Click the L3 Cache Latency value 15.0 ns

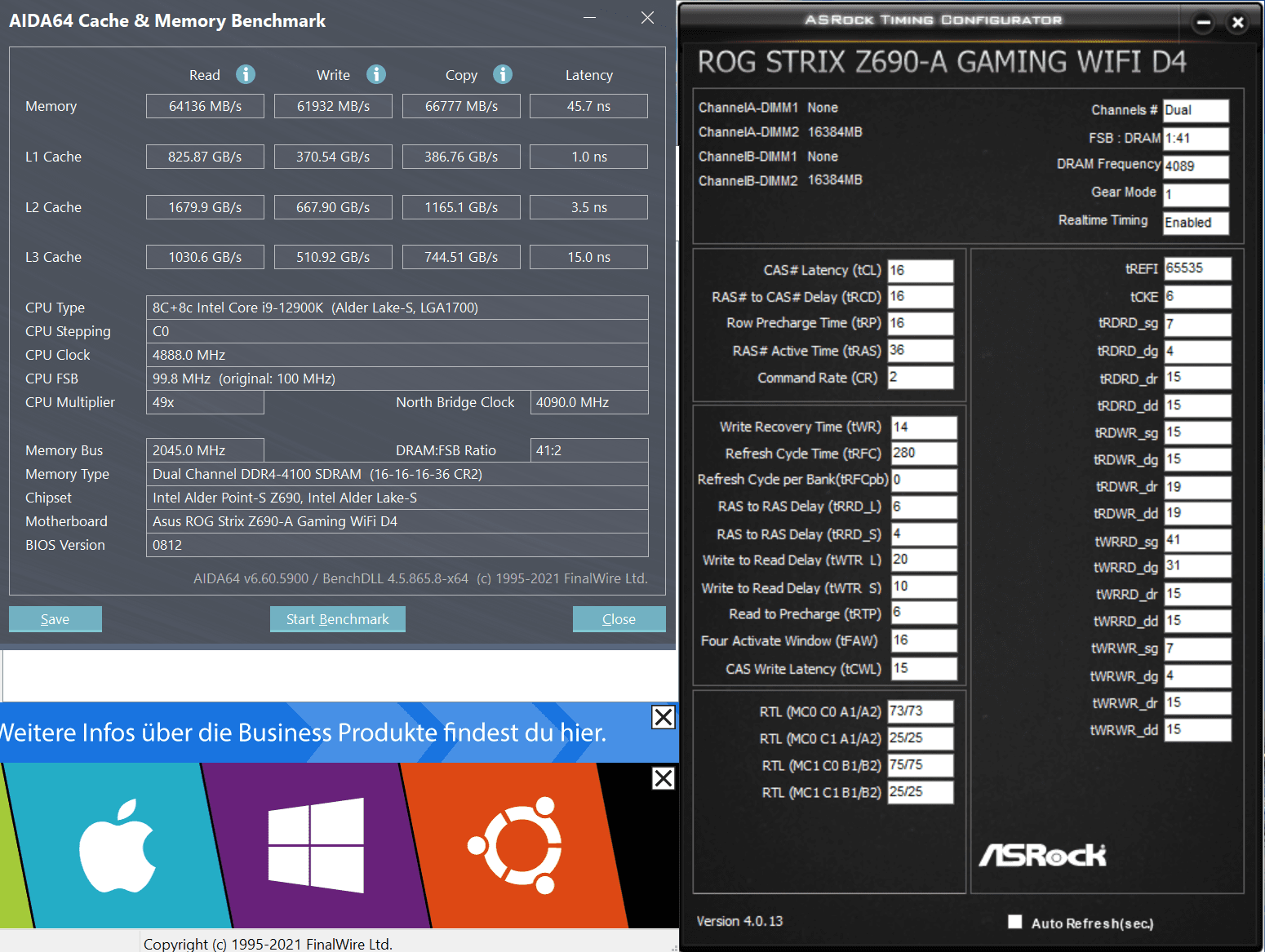pyautogui.click(x=588, y=257)
